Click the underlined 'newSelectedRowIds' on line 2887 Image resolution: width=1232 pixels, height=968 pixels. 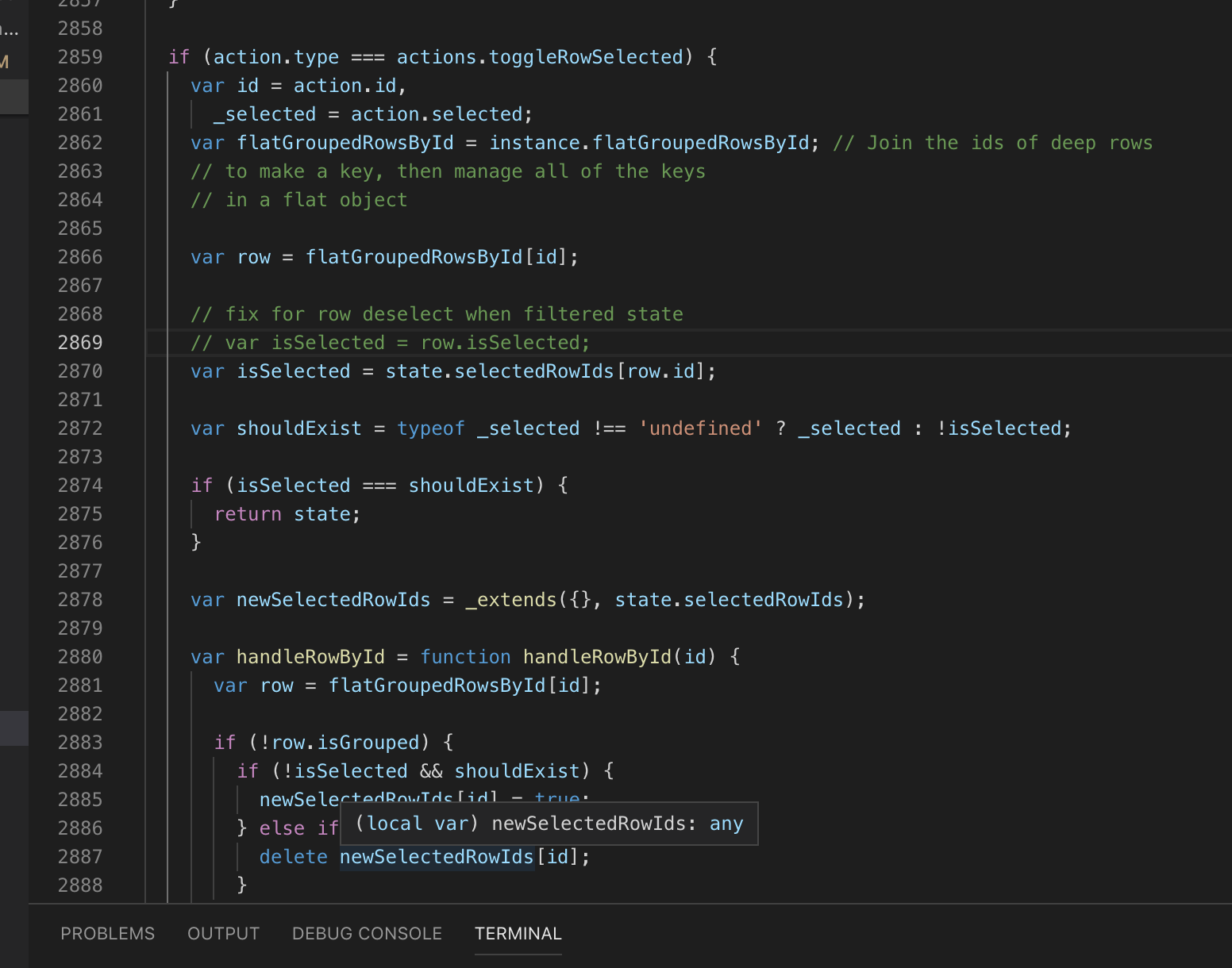436,857
